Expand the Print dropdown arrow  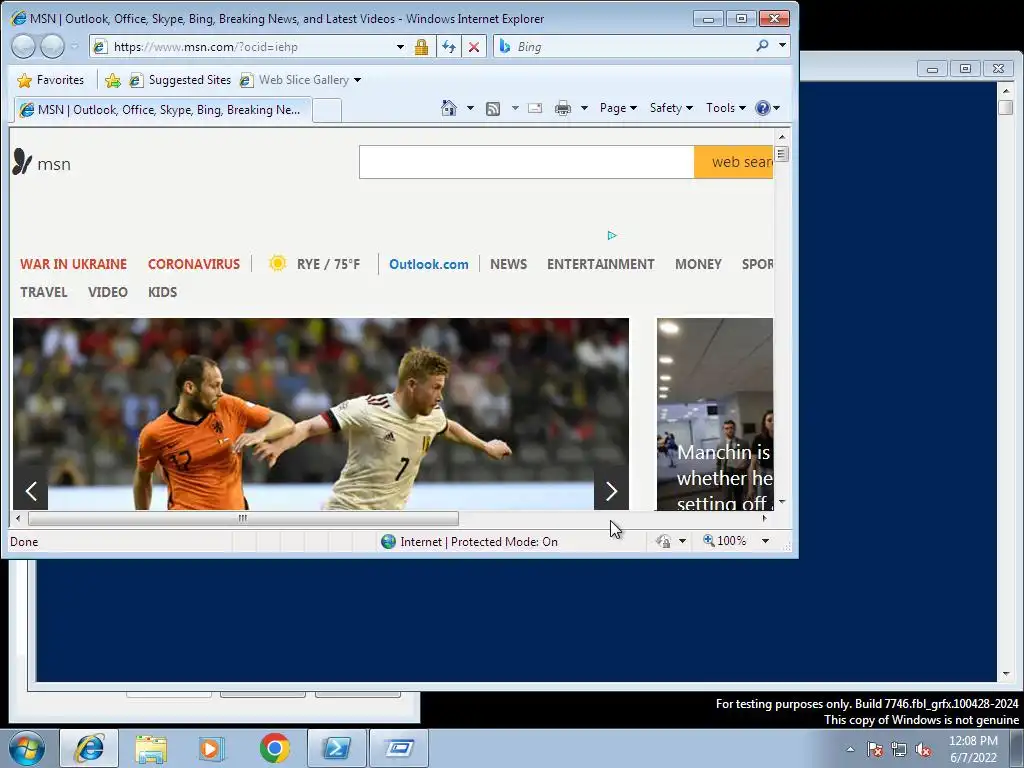pyautogui.click(x=584, y=108)
